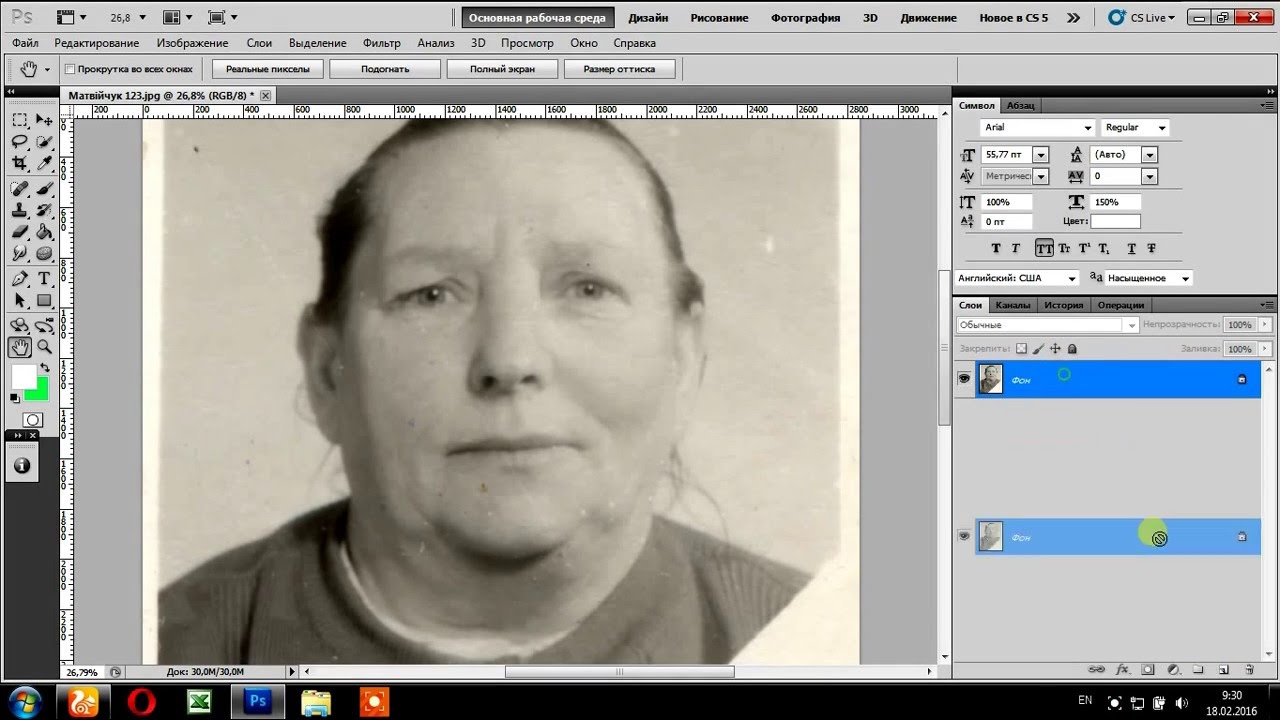Toggle lock layer position

pyautogui.click(x=1055, y=349)
